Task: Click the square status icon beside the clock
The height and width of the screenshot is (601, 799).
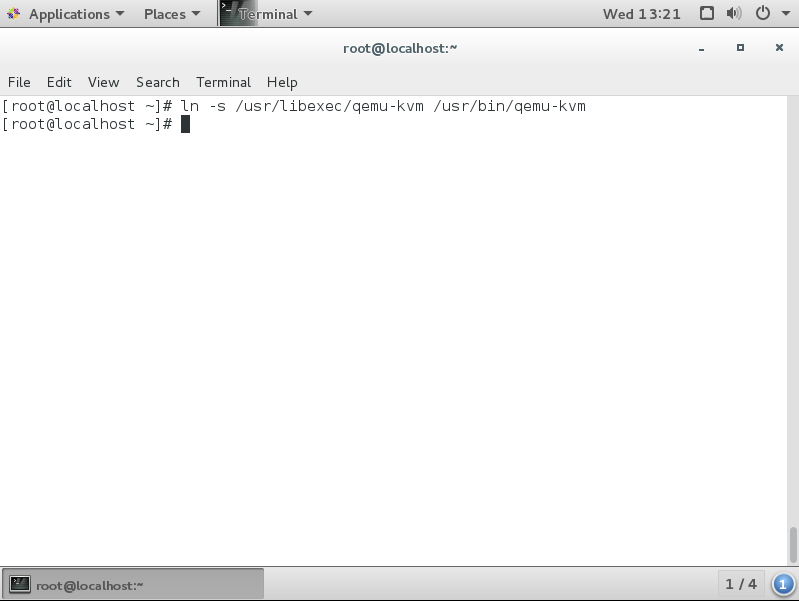Action: (x=707, y=14)
